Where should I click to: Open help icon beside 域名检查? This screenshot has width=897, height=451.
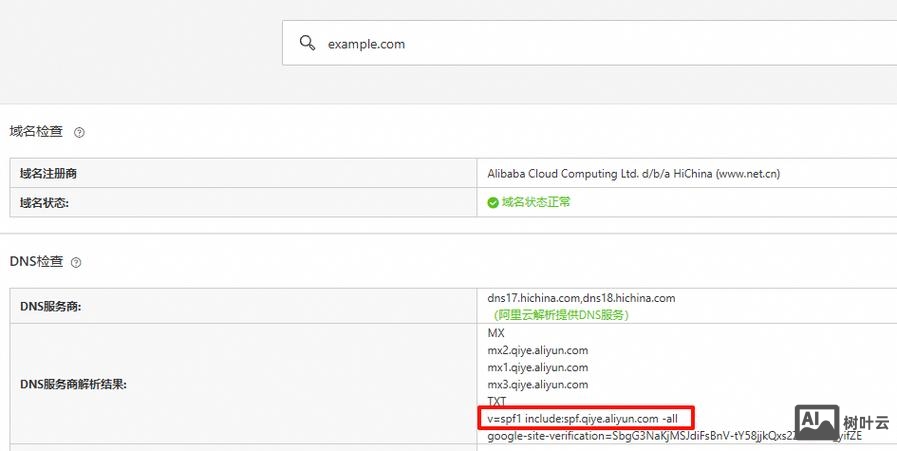pos(80,132)
